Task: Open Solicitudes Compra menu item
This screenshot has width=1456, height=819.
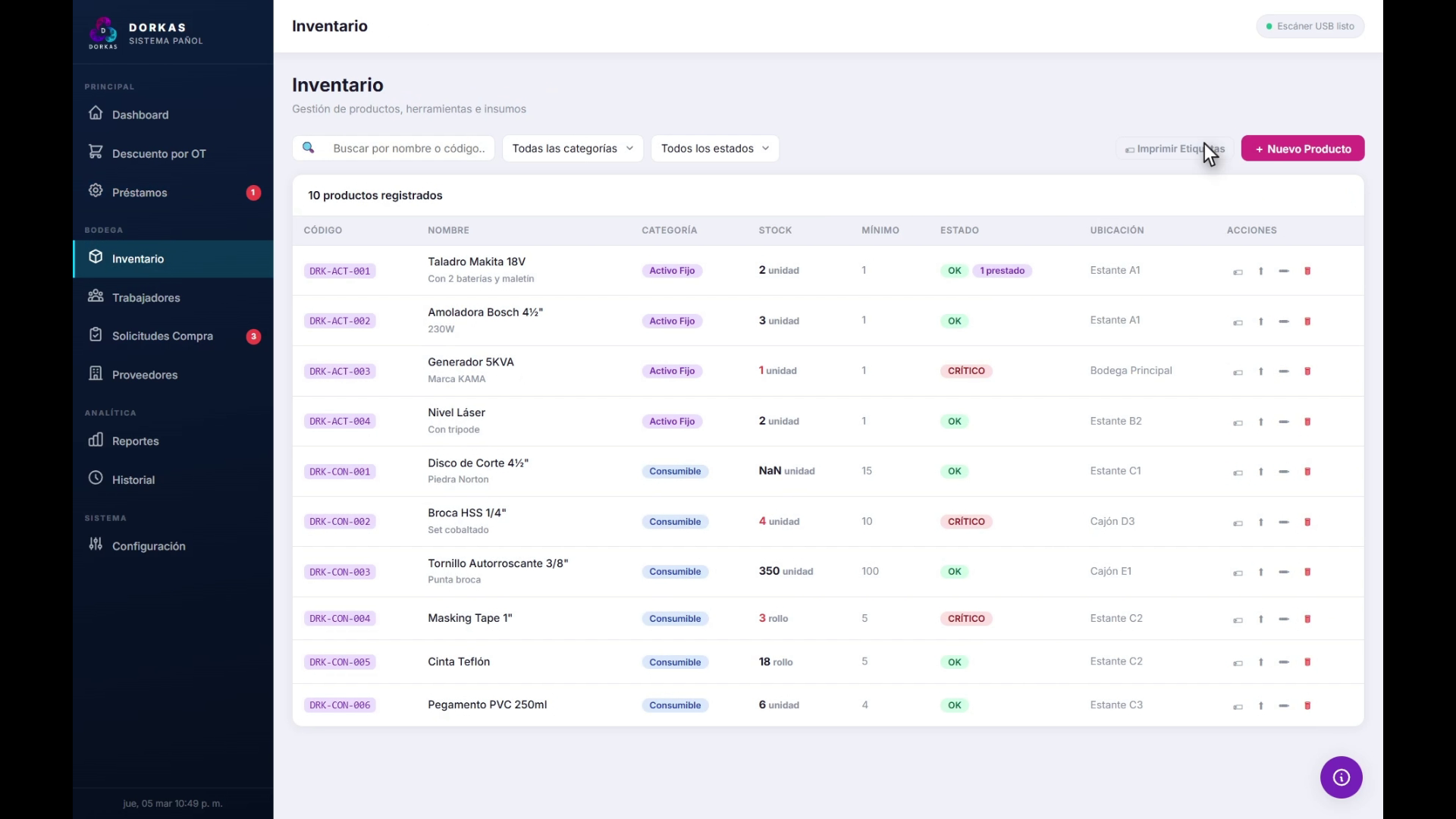Action: [162, 336]
